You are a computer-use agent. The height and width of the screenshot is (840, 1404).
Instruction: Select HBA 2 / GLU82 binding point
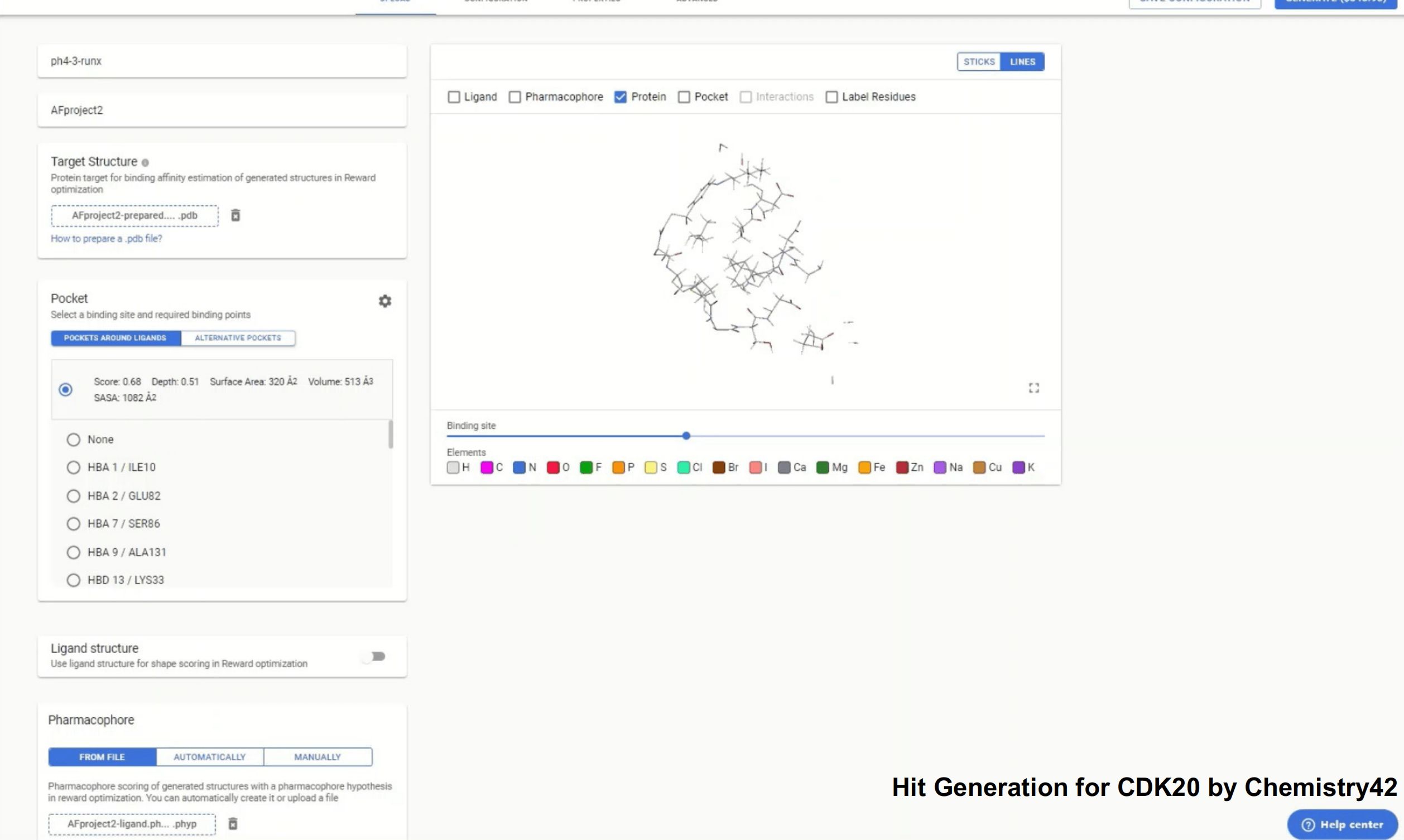click(74, 496)
